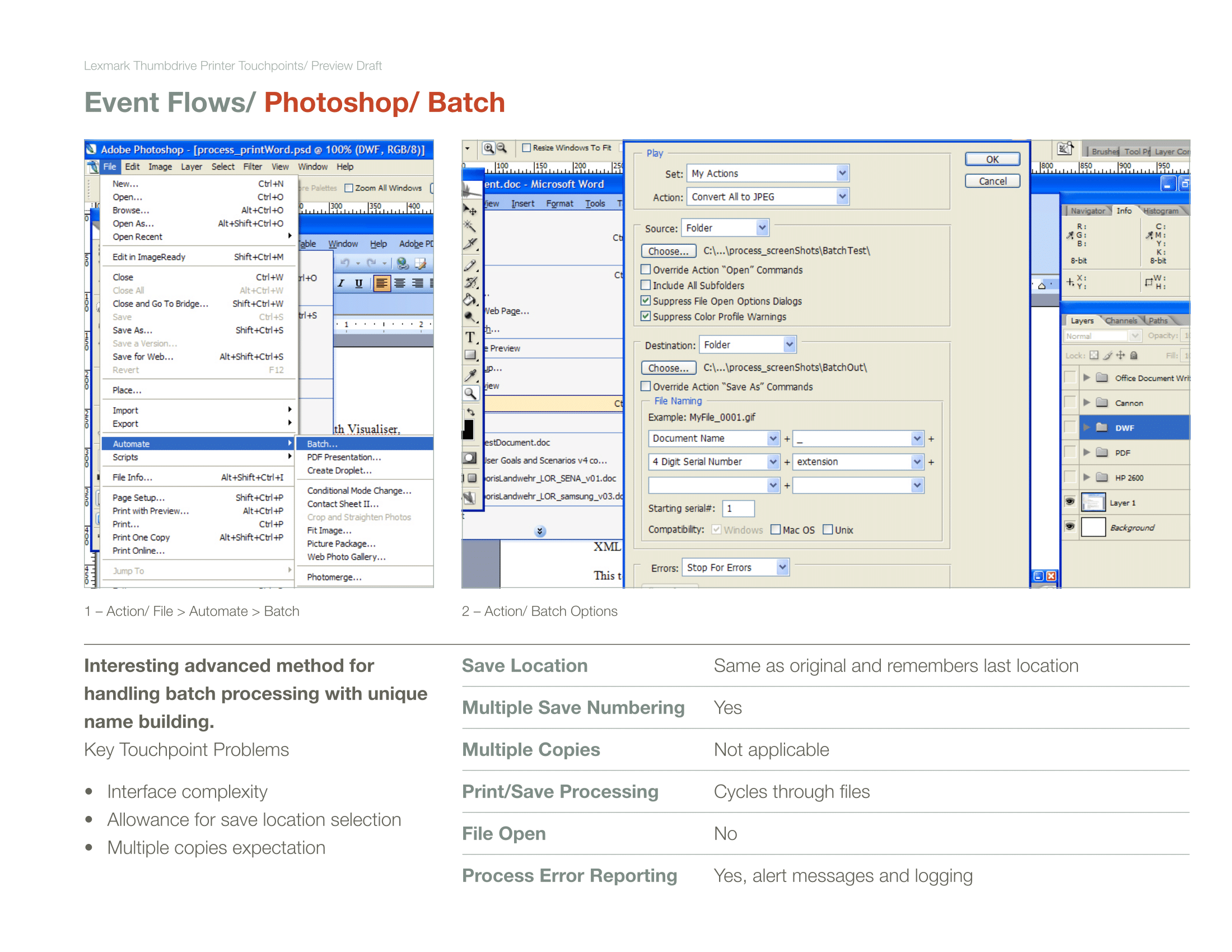Select the Rectangle shape tool
This screenshot has width=1232, height=952.
470,355
